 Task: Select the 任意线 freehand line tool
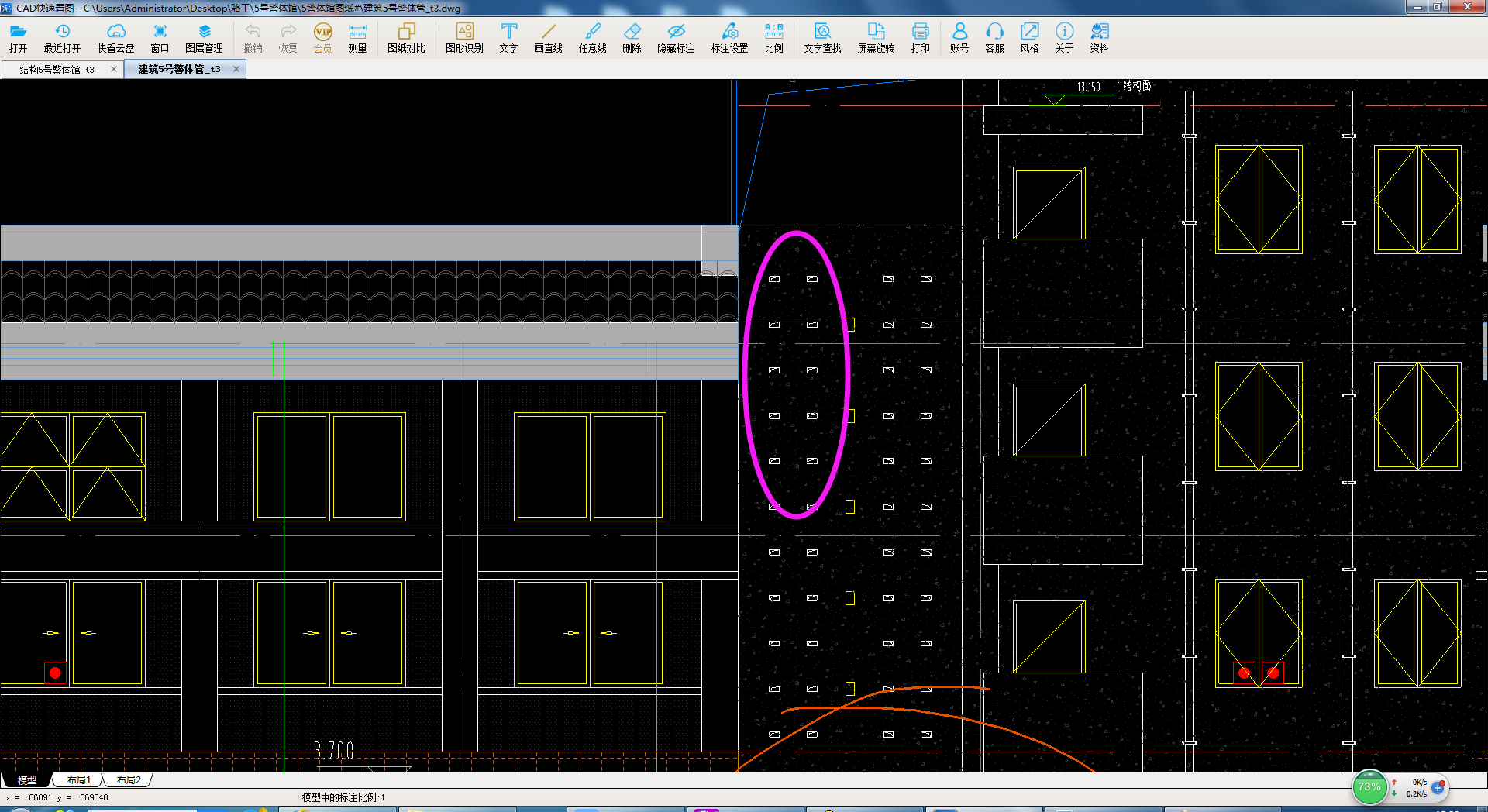point(592,37)
